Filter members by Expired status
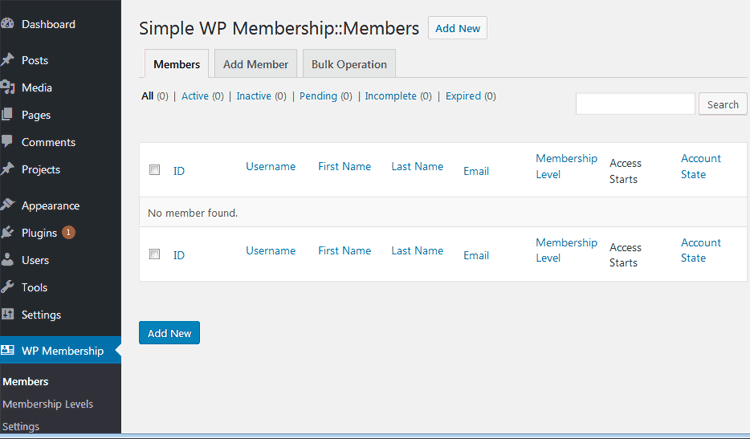The width and height of the screenshot is (750, 439). [x=463, y=96]
